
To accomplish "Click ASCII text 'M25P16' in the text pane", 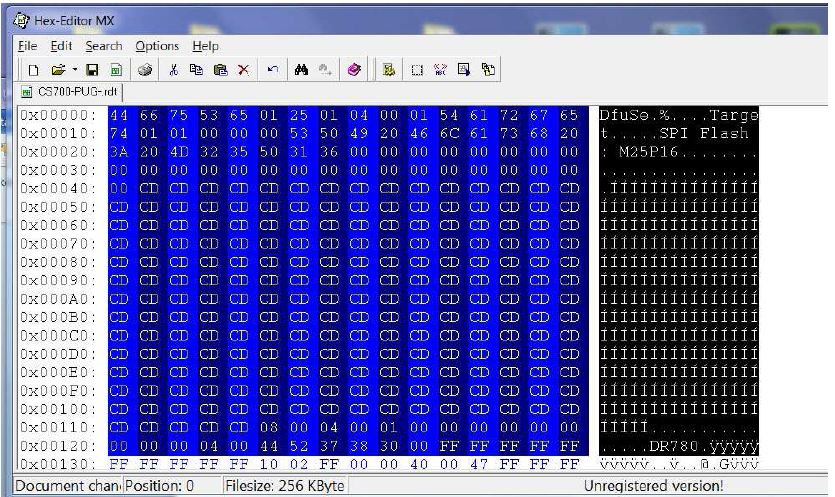I will [x=649, y=152].
